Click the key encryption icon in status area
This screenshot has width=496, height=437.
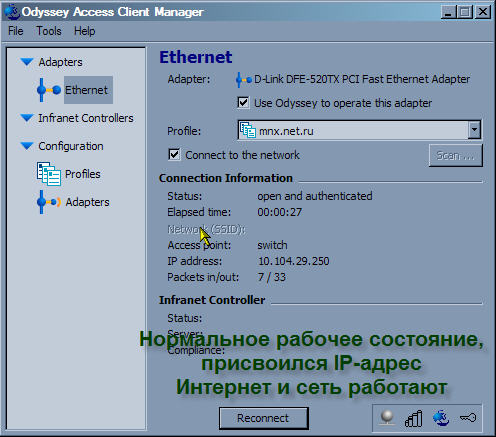tap(468, 417)
